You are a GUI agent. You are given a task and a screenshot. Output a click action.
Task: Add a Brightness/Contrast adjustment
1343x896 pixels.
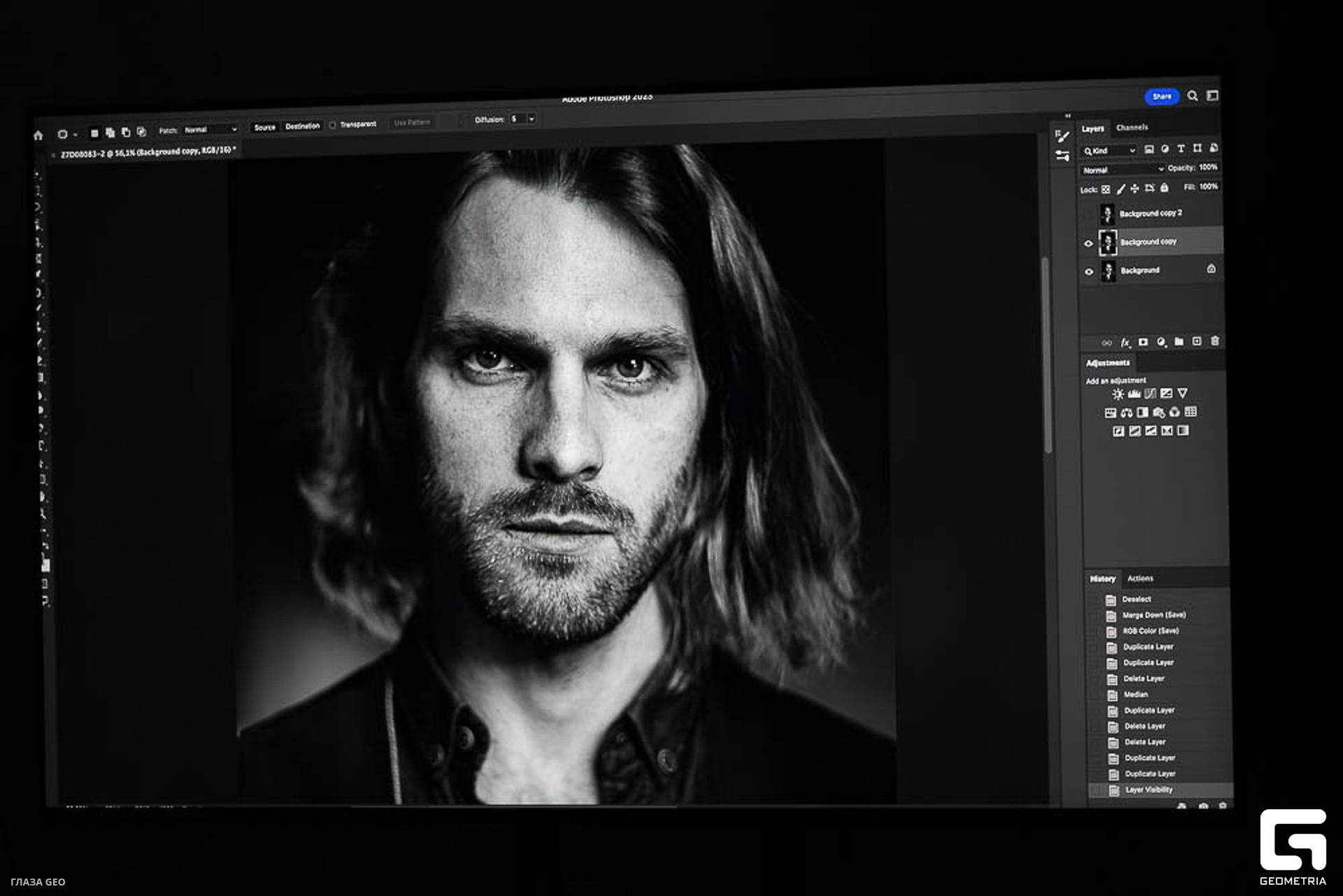coord(1118,394)
